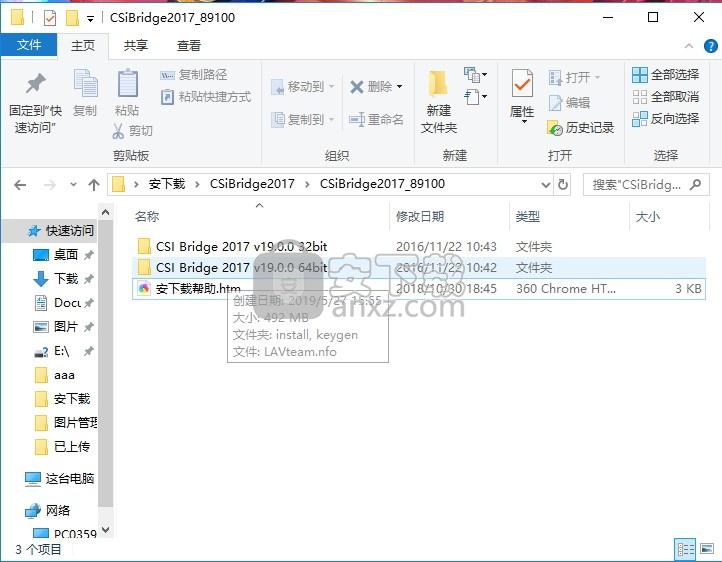Click the Forward navigation arrow
This screenshot has height=562, width=722.
tap(49, 185)
